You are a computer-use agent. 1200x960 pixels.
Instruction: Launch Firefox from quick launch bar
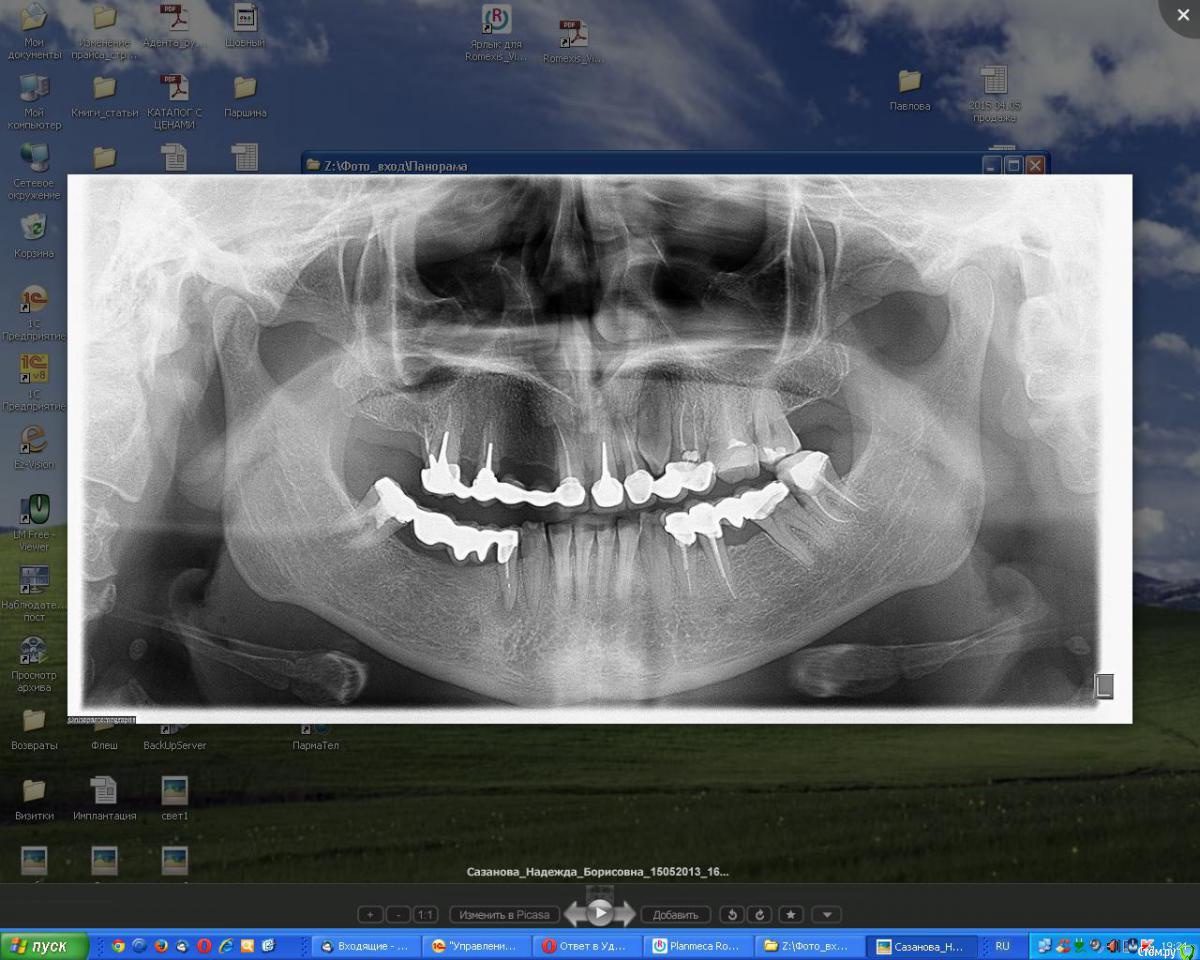(x=161, y=946)
